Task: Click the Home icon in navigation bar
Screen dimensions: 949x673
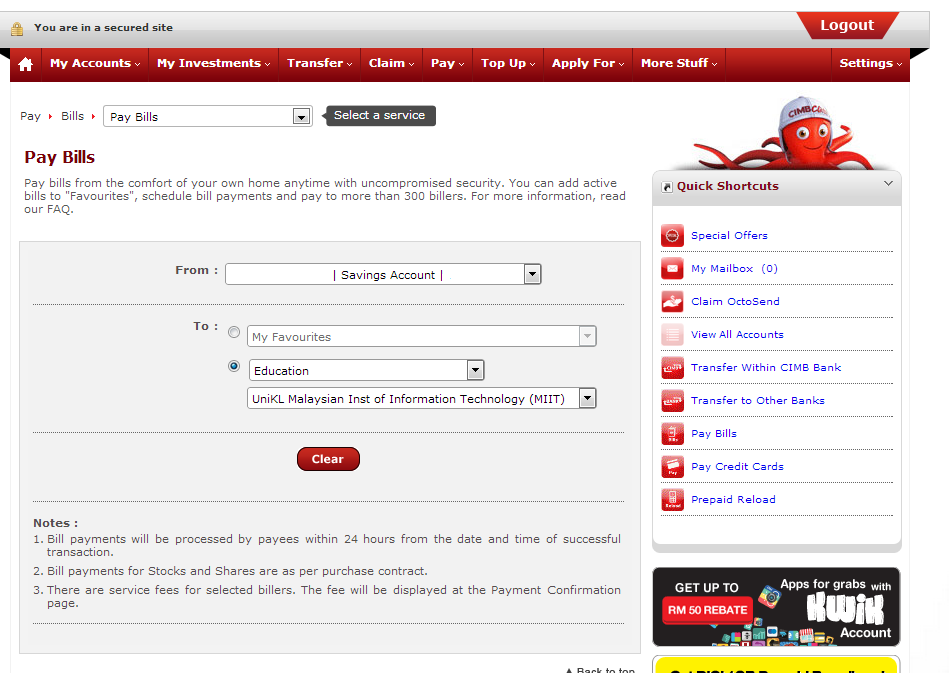Action: pos(25,64)
